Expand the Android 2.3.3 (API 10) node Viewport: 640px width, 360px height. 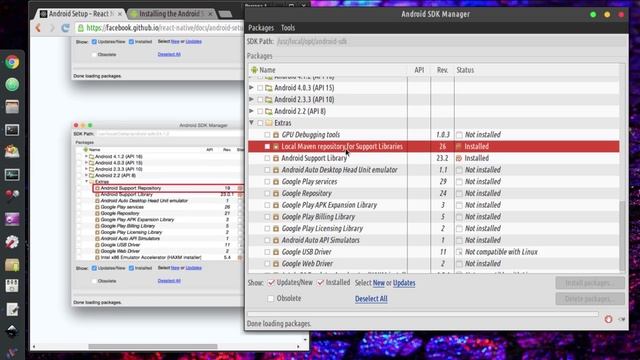click(x=251, y=99)
